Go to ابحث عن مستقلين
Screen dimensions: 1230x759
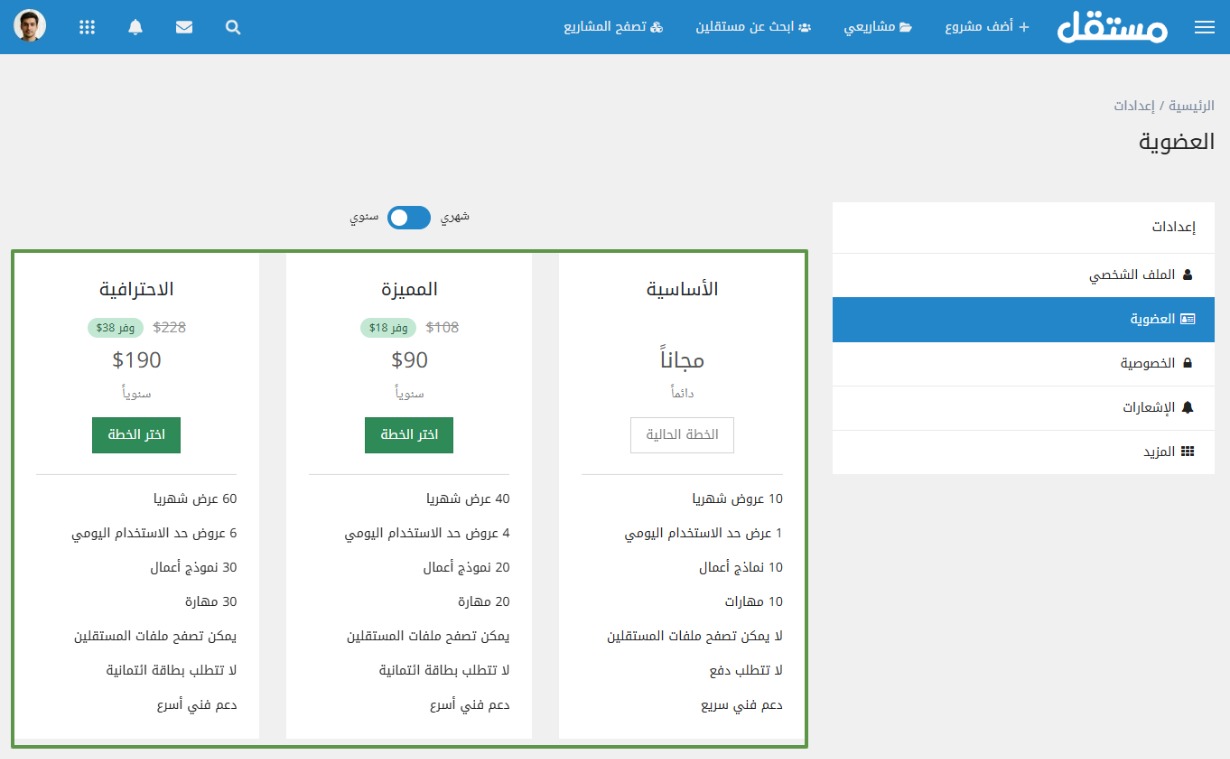coord(753,27)
